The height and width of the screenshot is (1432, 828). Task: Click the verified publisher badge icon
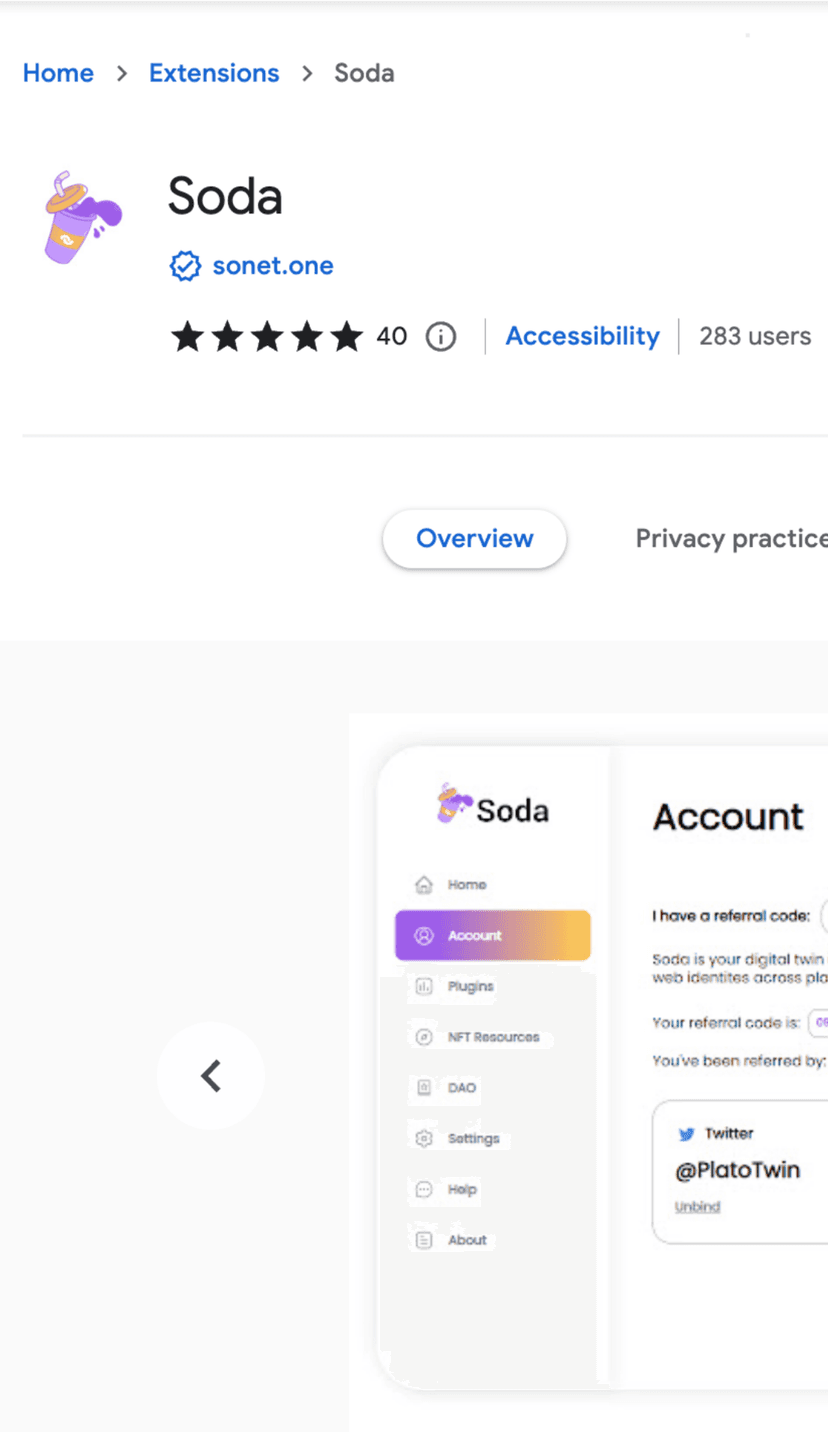(x=185, y=266)
